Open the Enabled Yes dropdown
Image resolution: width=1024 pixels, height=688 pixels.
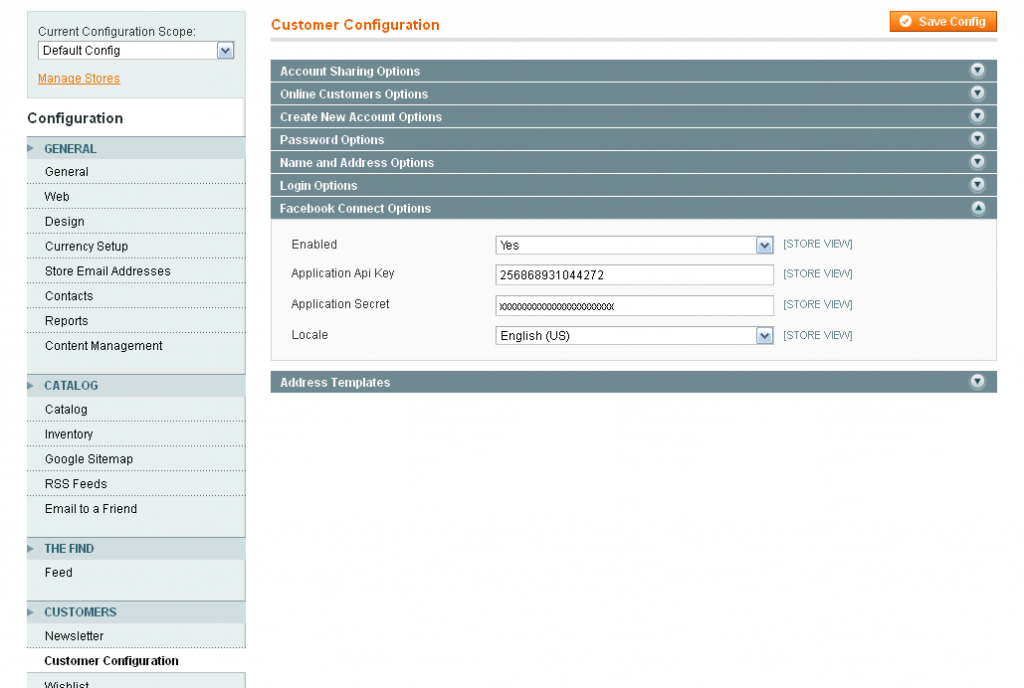[634, 245]
